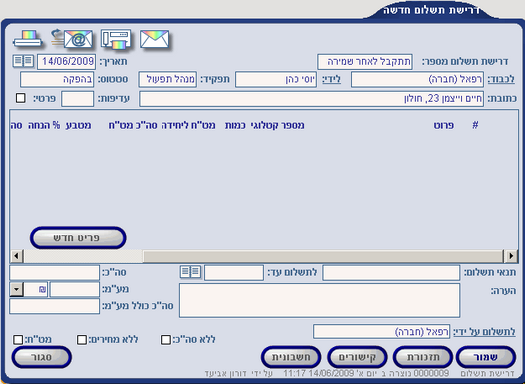Click the right arrow of horizontal scrollbar
Viewport: 525px width, 384px height.
pos(511,256)
